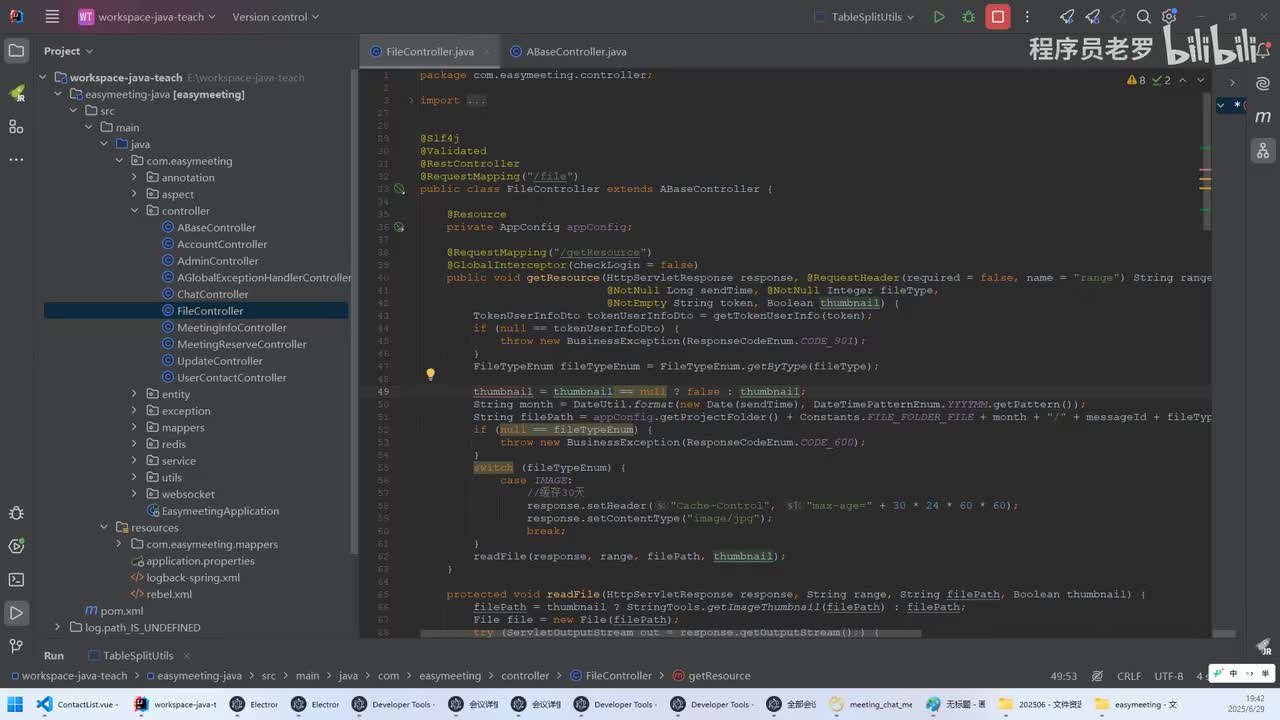
Task: Open the spiral icon tool window on the right sidebar
Action: pyautogui.click(x=1263, y=83)
